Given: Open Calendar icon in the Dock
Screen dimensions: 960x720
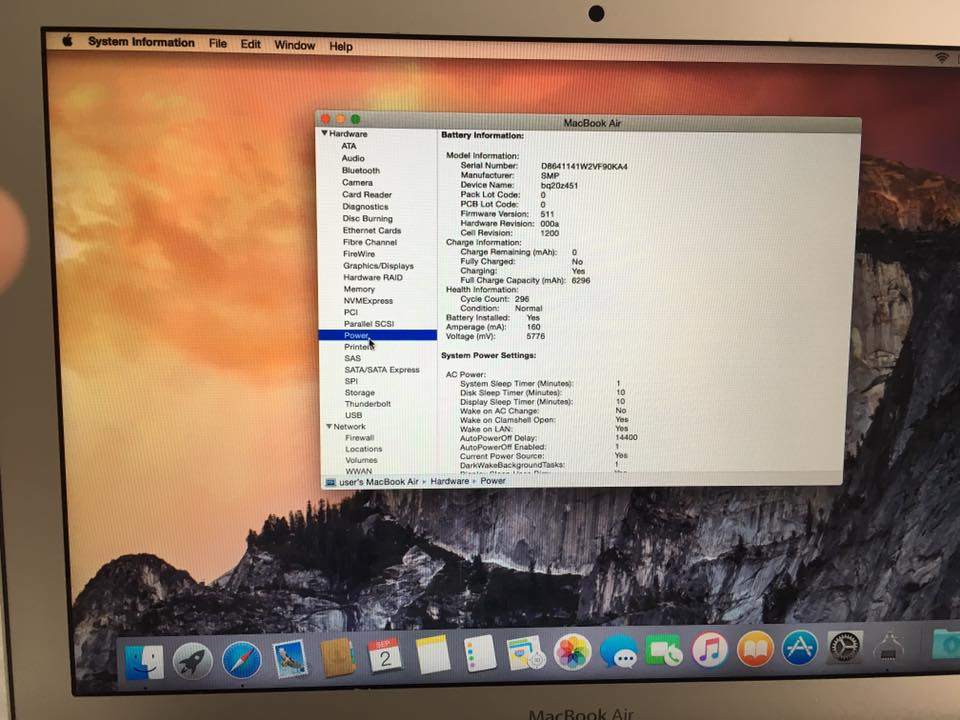Looking at the screenshot, I should 385,656.
